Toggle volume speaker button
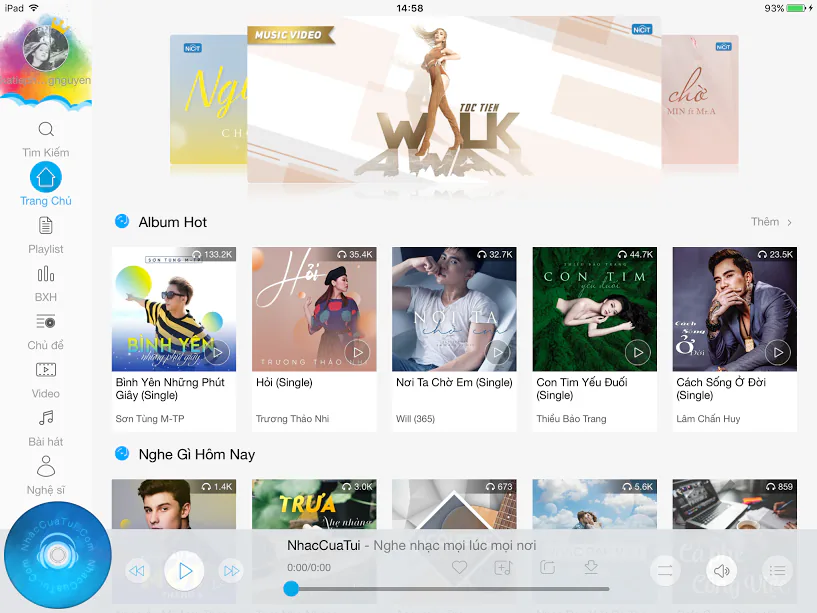This screenshot has width=817, height=613. 722,571
